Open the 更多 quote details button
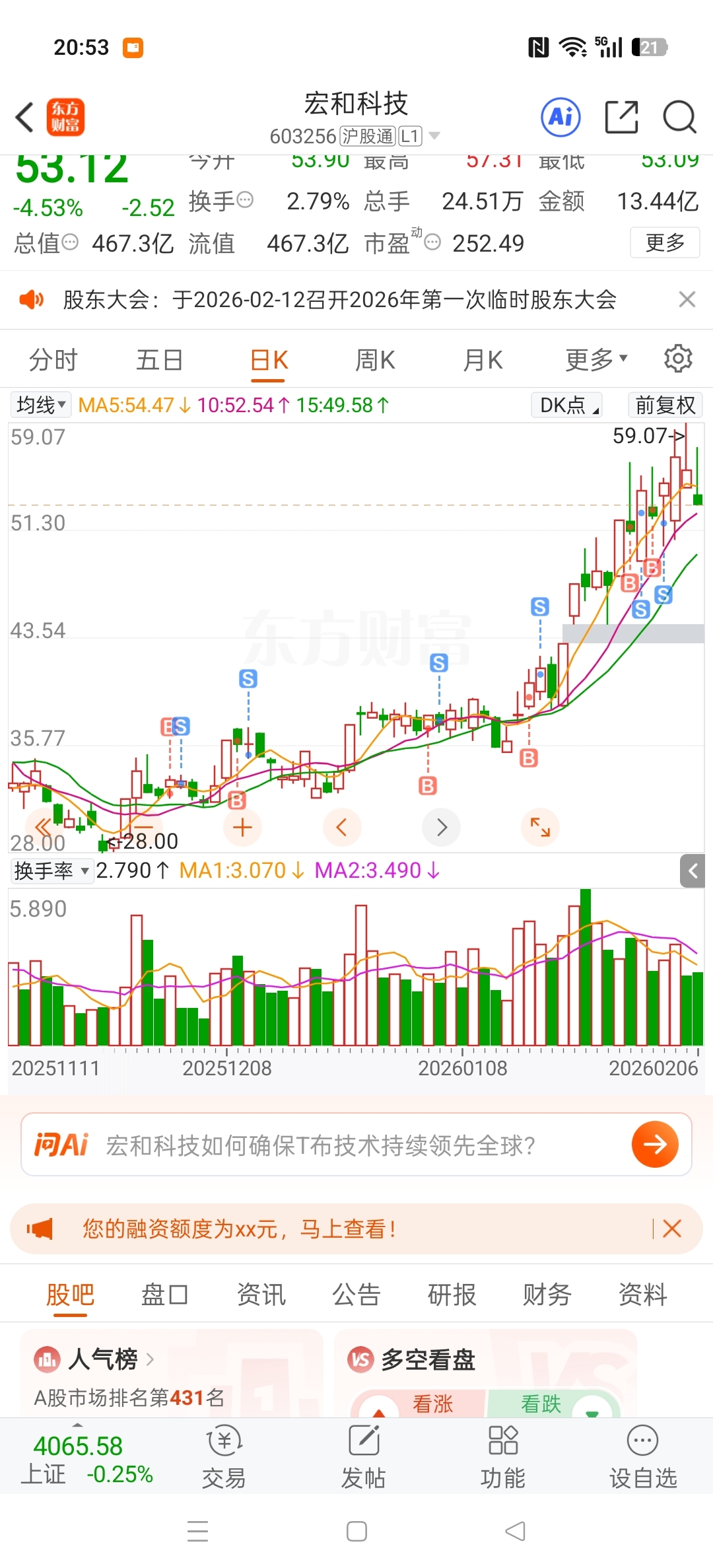 pyautogui.click(x=665, y=242)
